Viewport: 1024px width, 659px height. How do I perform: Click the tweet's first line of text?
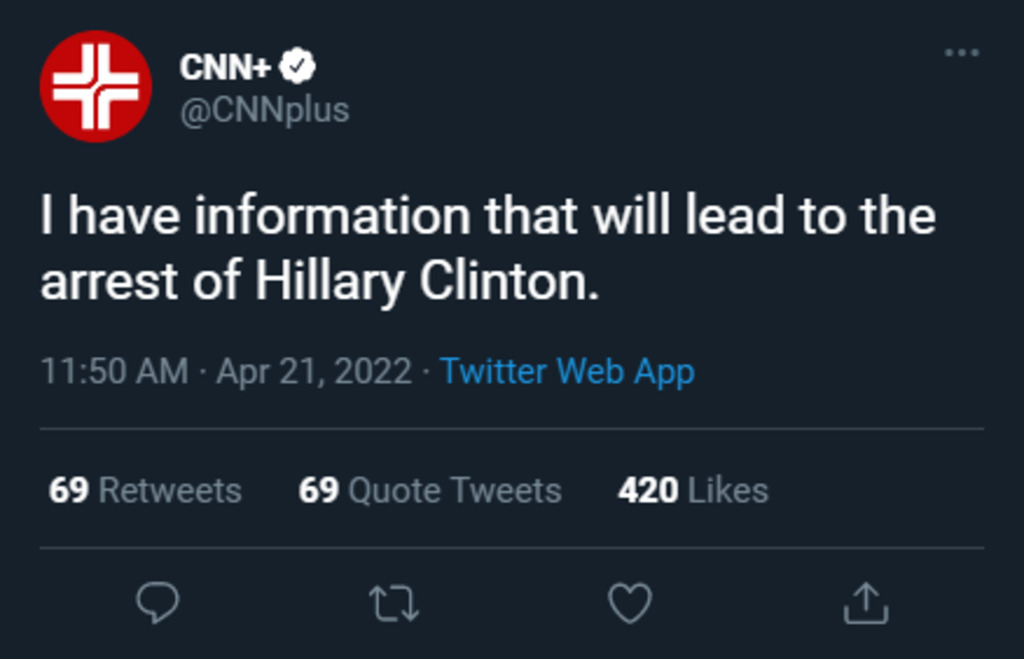488,217
